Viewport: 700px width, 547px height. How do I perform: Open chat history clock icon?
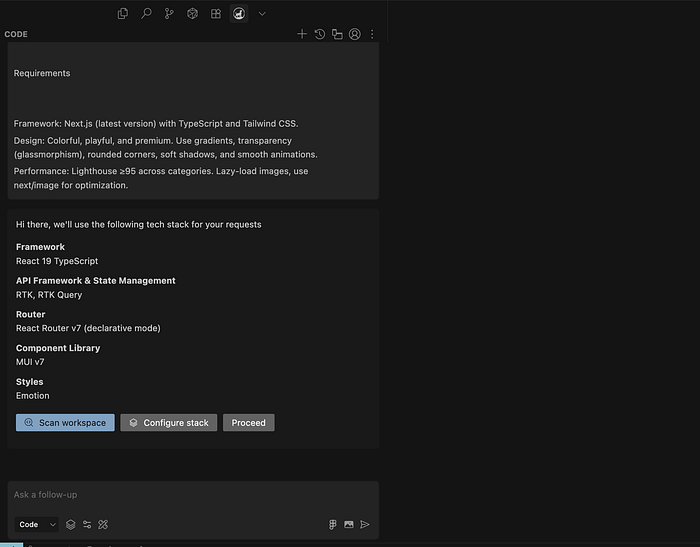[x=320, y=34]
